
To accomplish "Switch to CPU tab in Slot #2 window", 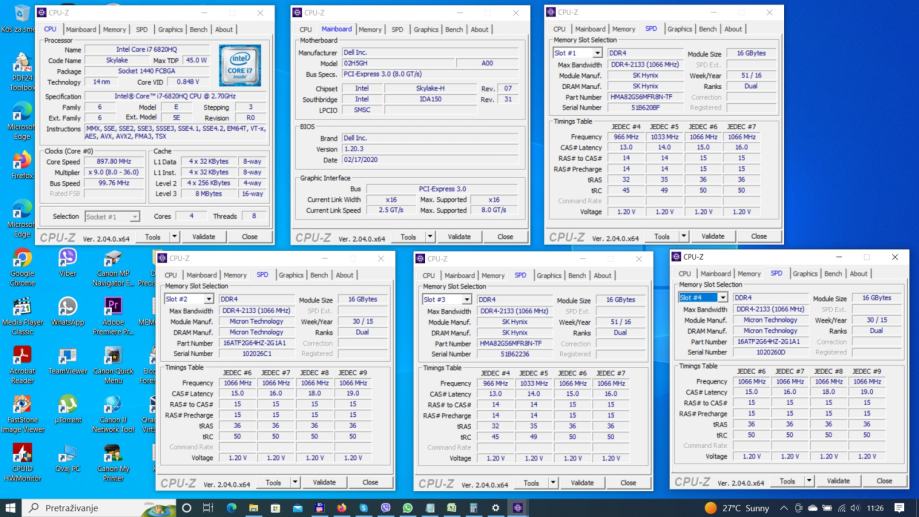I will [171, 275].
